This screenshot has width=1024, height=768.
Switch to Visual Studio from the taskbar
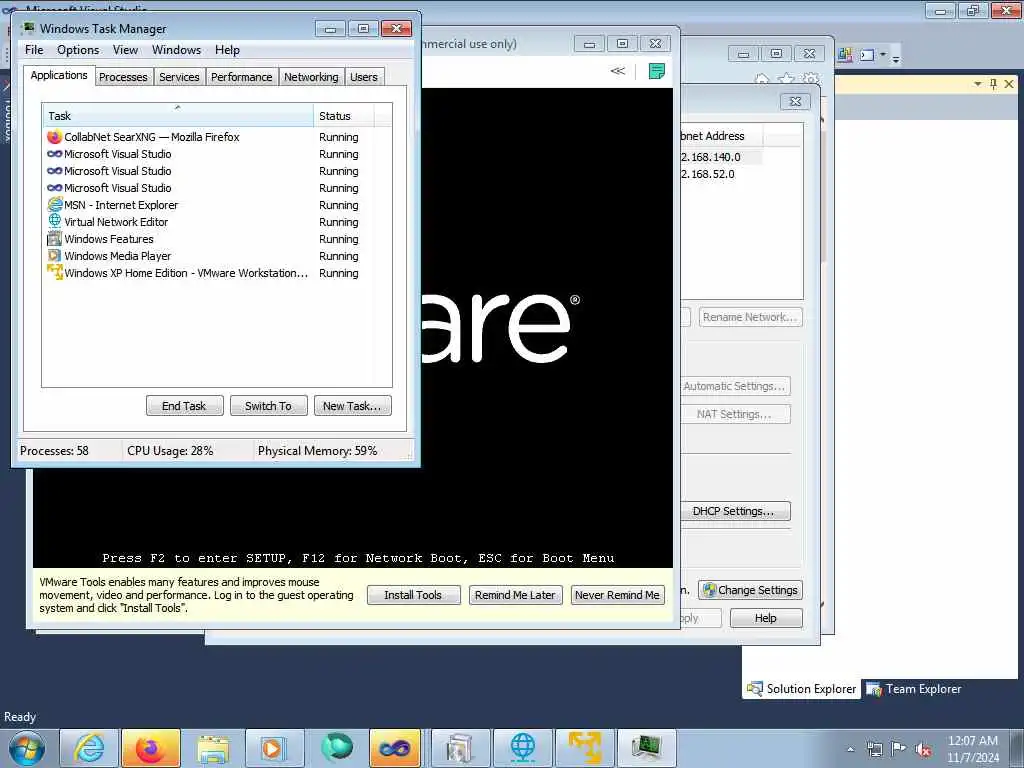[394, 748]
